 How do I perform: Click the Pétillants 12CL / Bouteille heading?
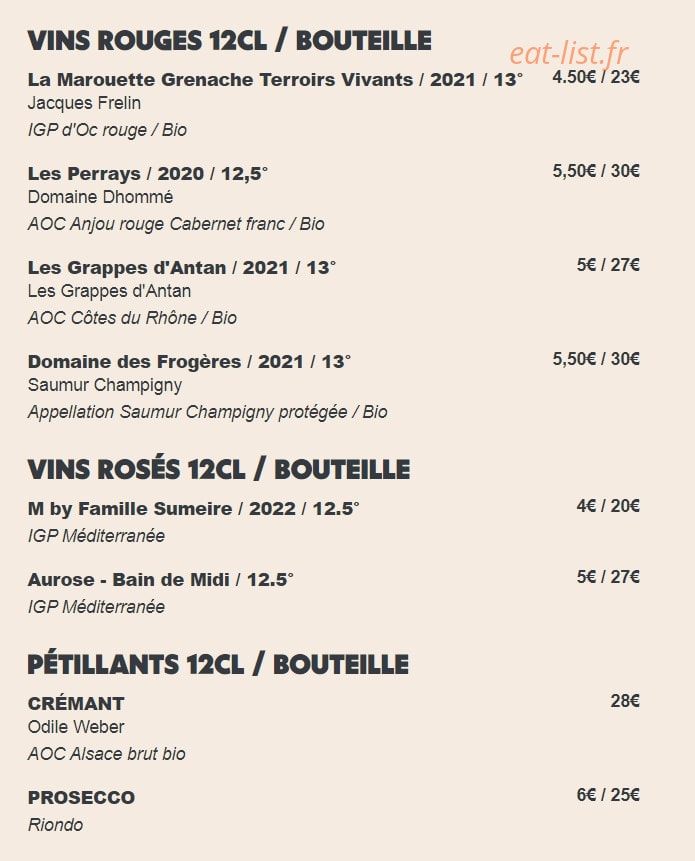click(x=218, y=664)
